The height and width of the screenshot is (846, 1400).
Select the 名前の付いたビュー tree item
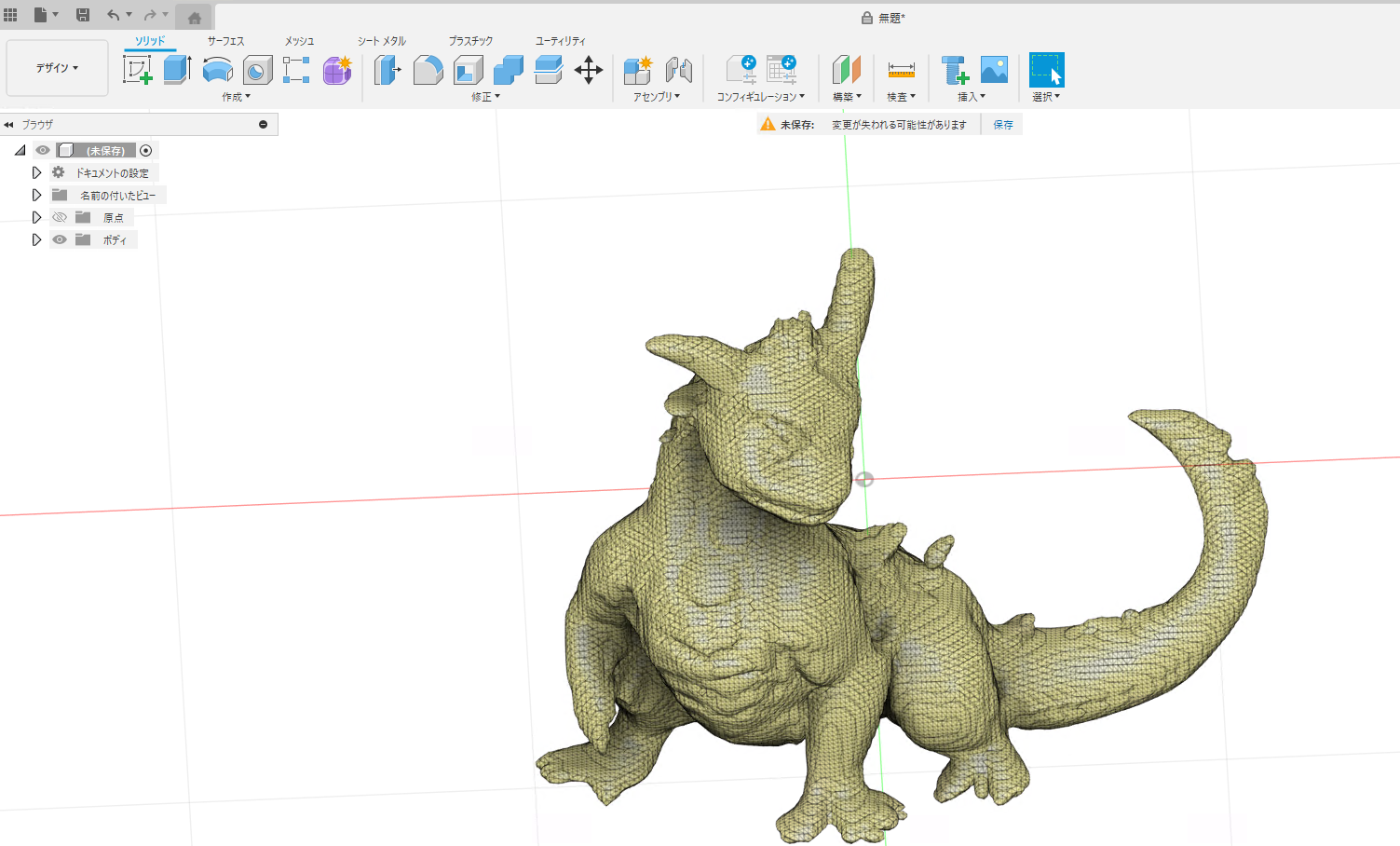pos(117,195)
